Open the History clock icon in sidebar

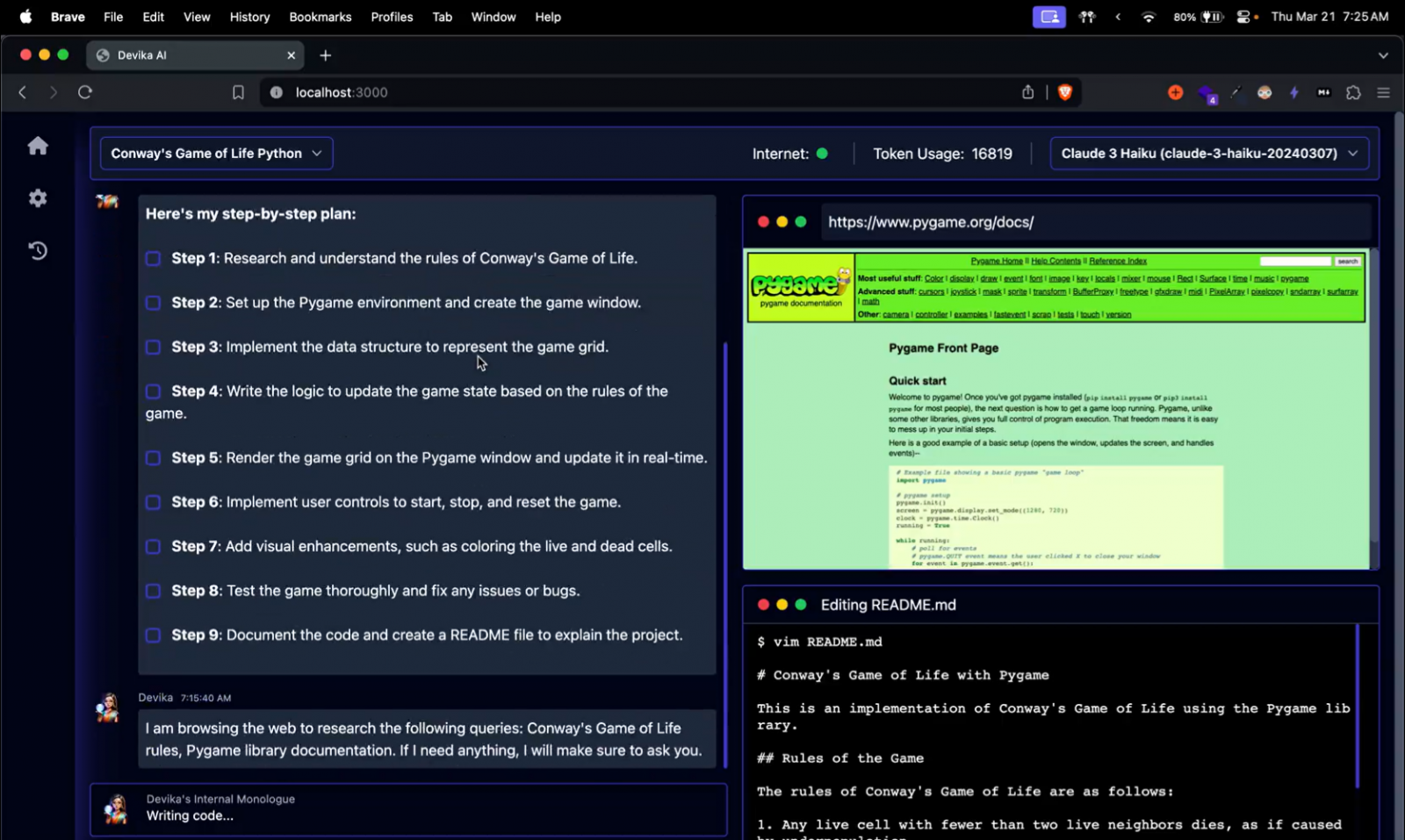(38, 251)
